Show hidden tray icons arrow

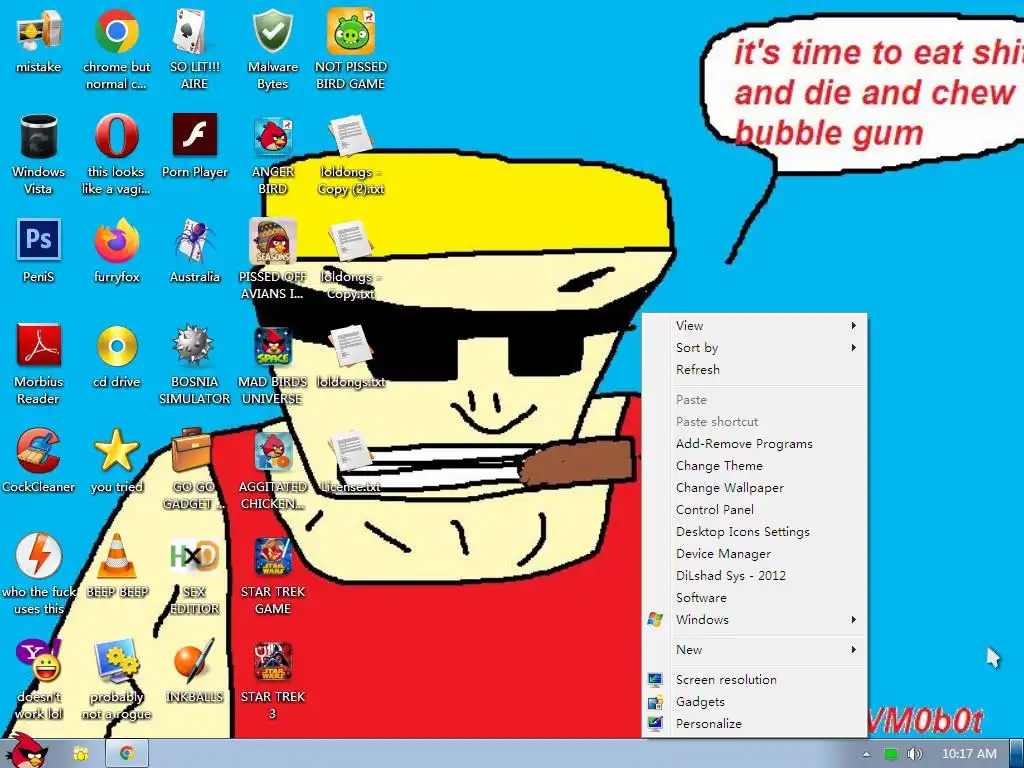tap(867, 754)
